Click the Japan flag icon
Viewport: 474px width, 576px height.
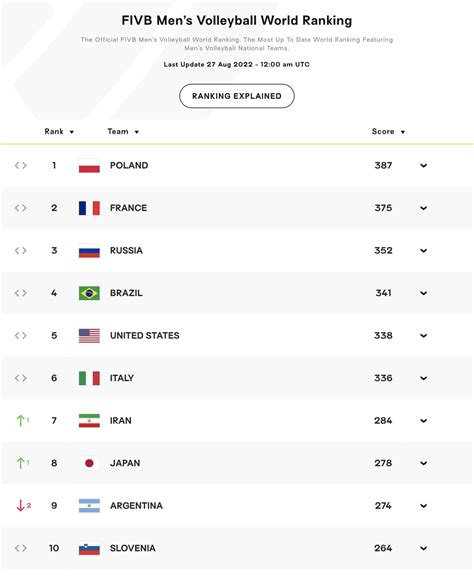coord(89,463)
